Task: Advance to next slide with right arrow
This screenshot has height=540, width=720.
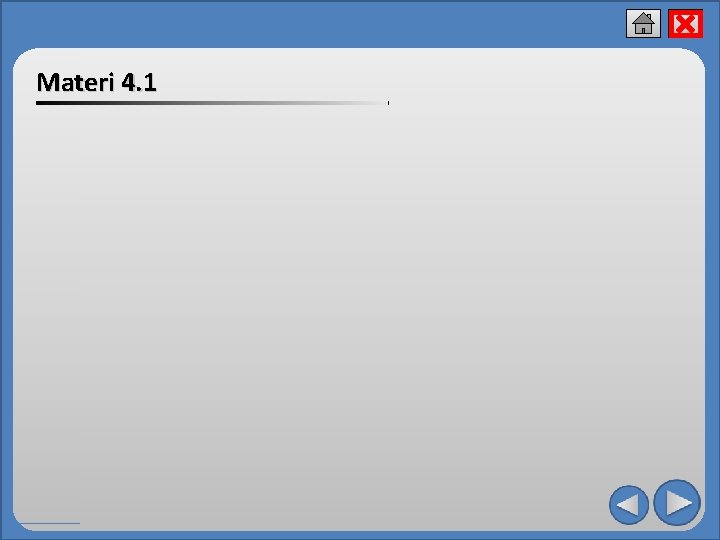Action: (677, 502)
